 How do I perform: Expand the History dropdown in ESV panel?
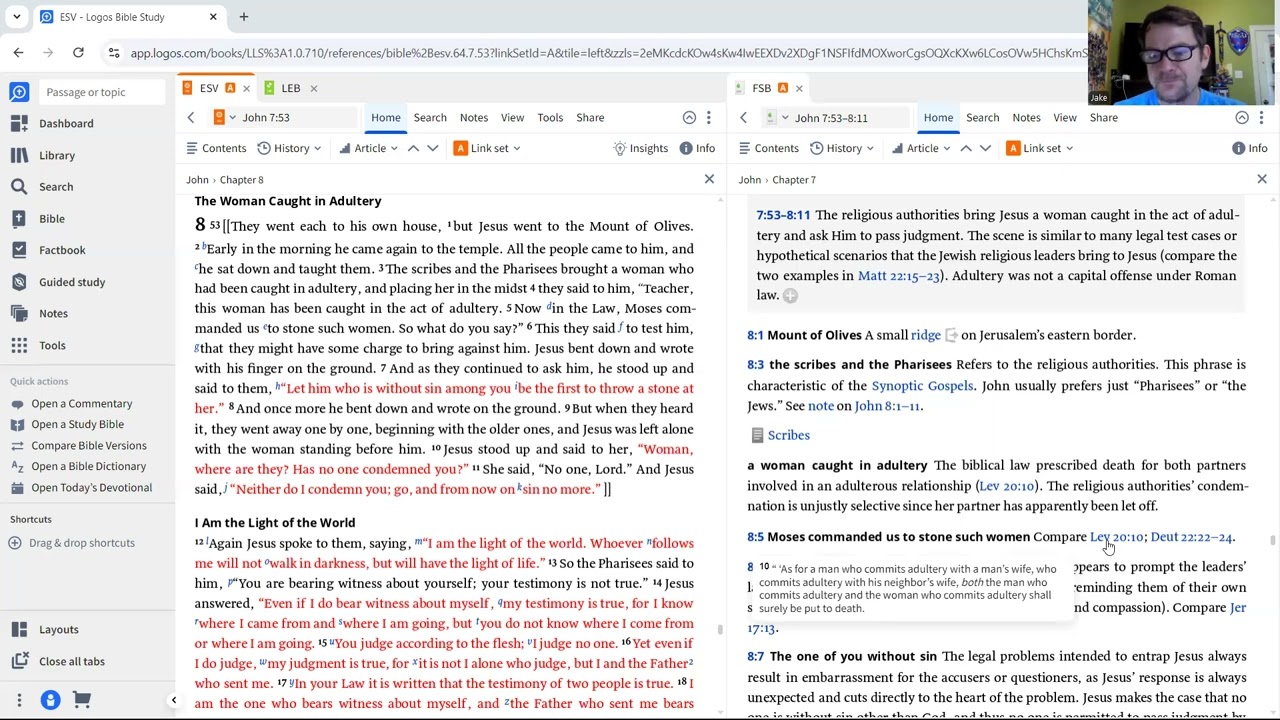289,148
